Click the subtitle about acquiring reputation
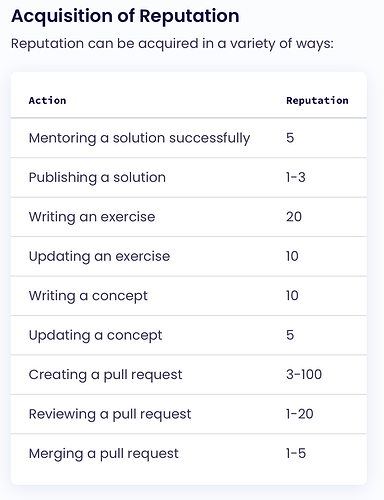This screenshot has height=500, width=384. pos(172,44)
